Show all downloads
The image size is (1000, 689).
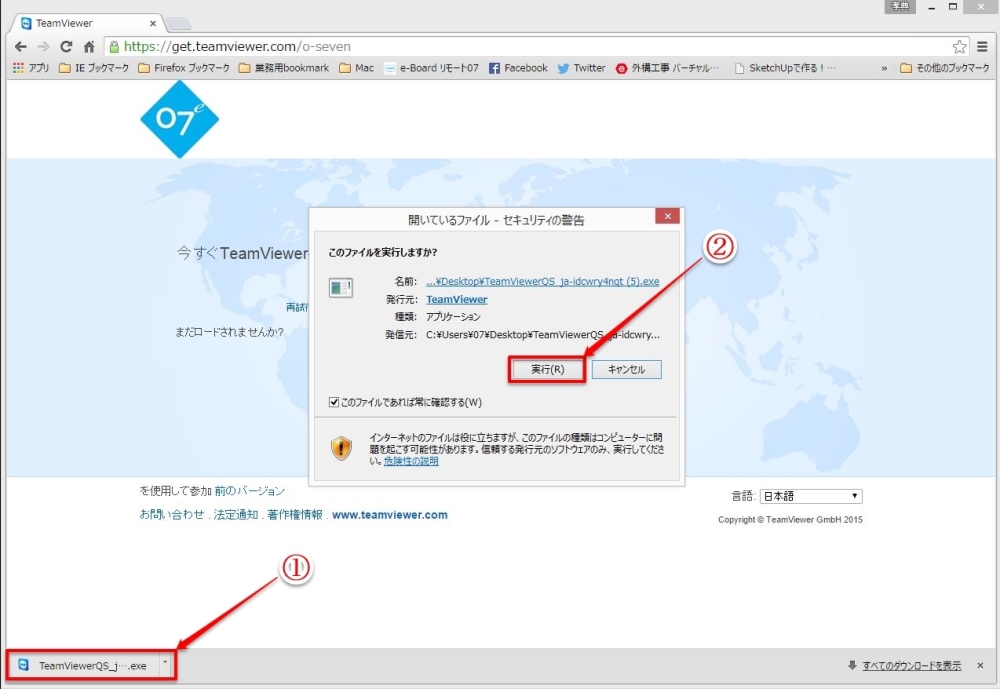click(x=911, y=665)
